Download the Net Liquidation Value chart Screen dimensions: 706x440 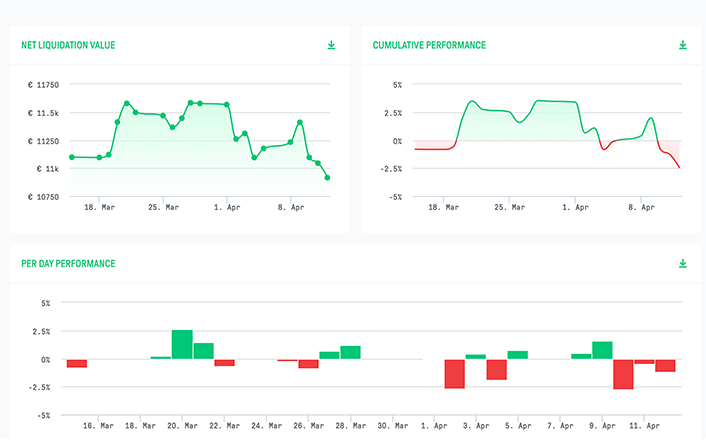click(332, 45)
